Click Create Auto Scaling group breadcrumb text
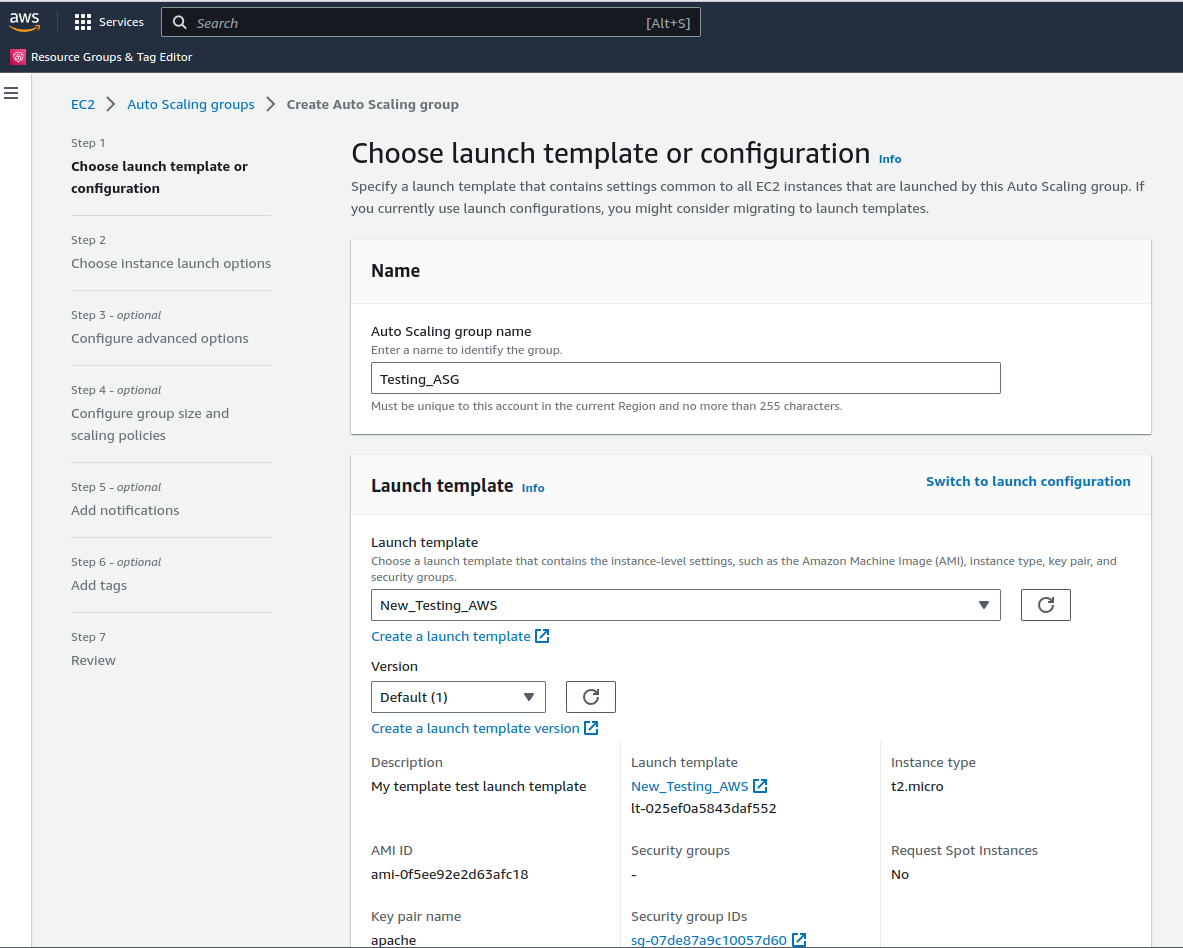This screenshot has height=948, width=1183. [x=373, y=104]
